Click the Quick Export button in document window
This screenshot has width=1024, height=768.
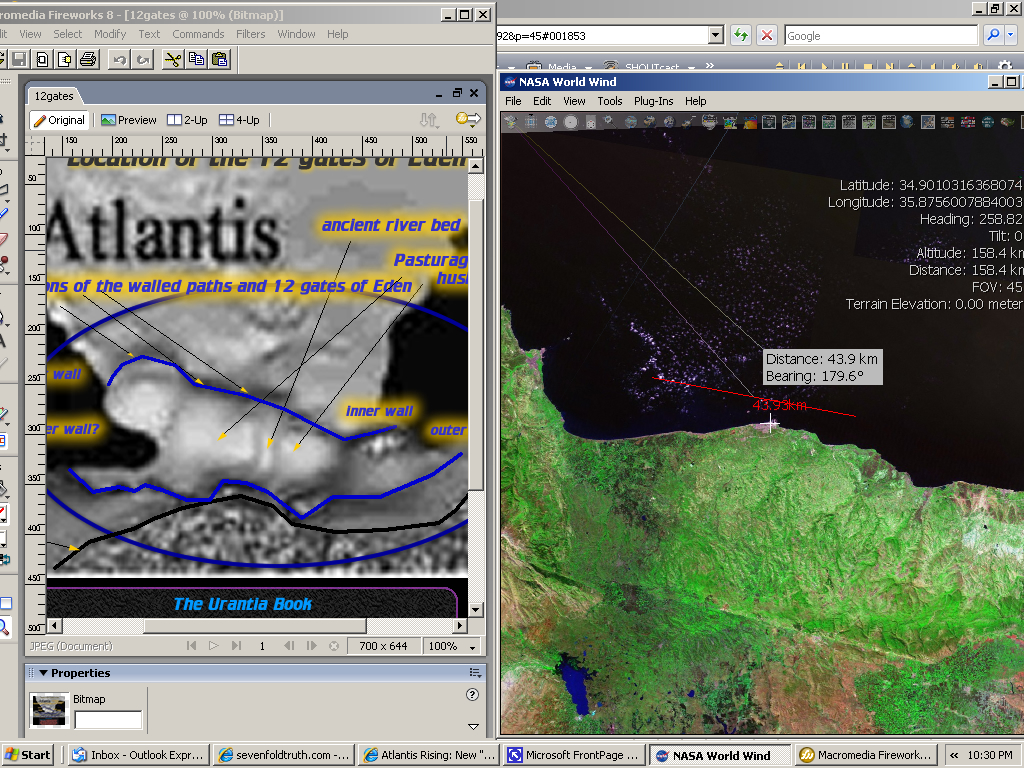click(468, 120)
